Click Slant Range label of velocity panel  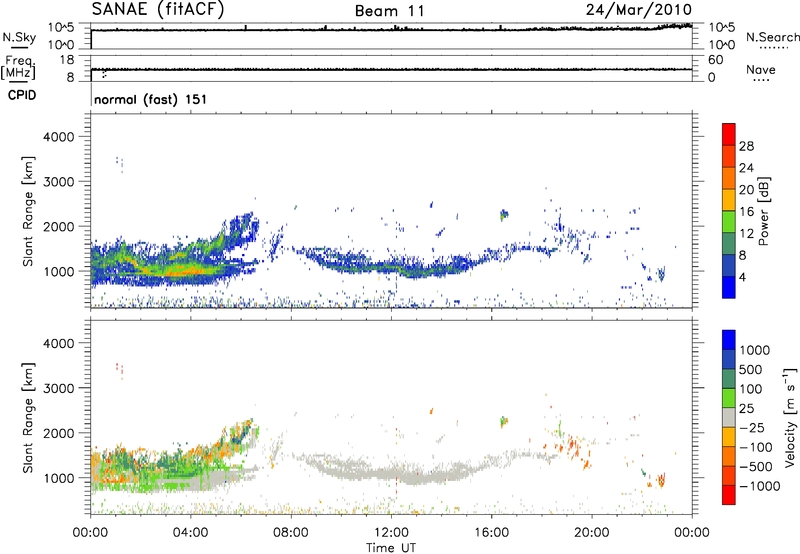pyautogui.click(x=28, y=418)
